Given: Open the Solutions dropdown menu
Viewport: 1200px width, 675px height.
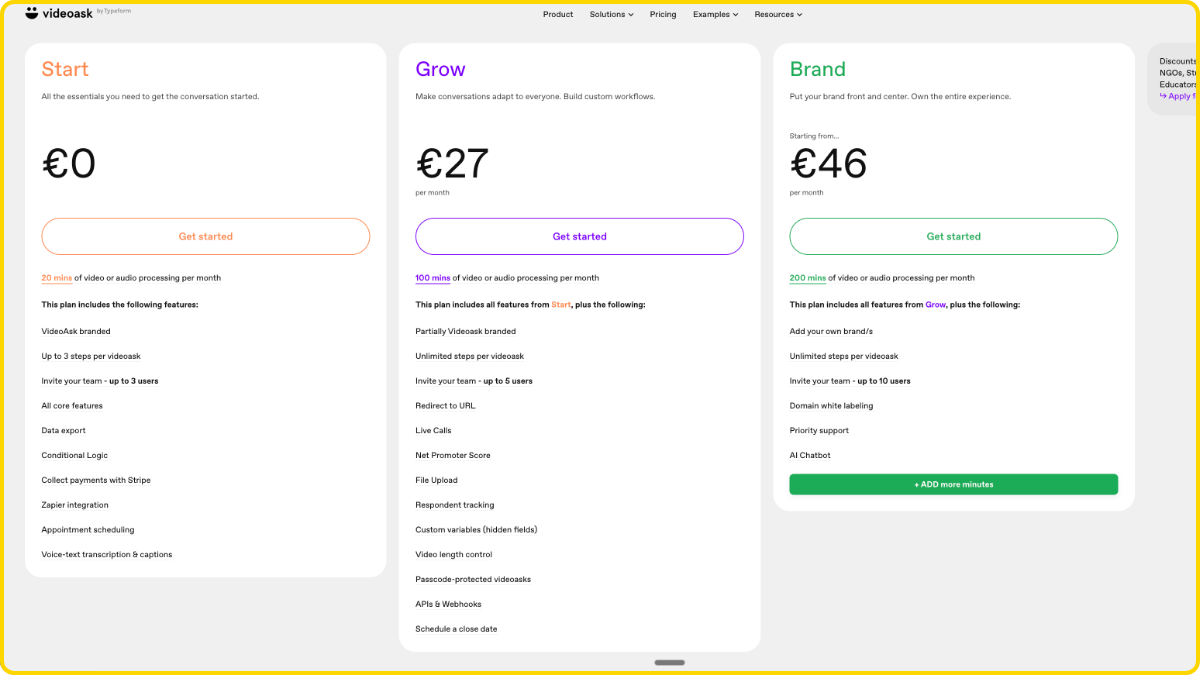Looking at the screenshot, I should pyautogui.click(x=611, y=14).
